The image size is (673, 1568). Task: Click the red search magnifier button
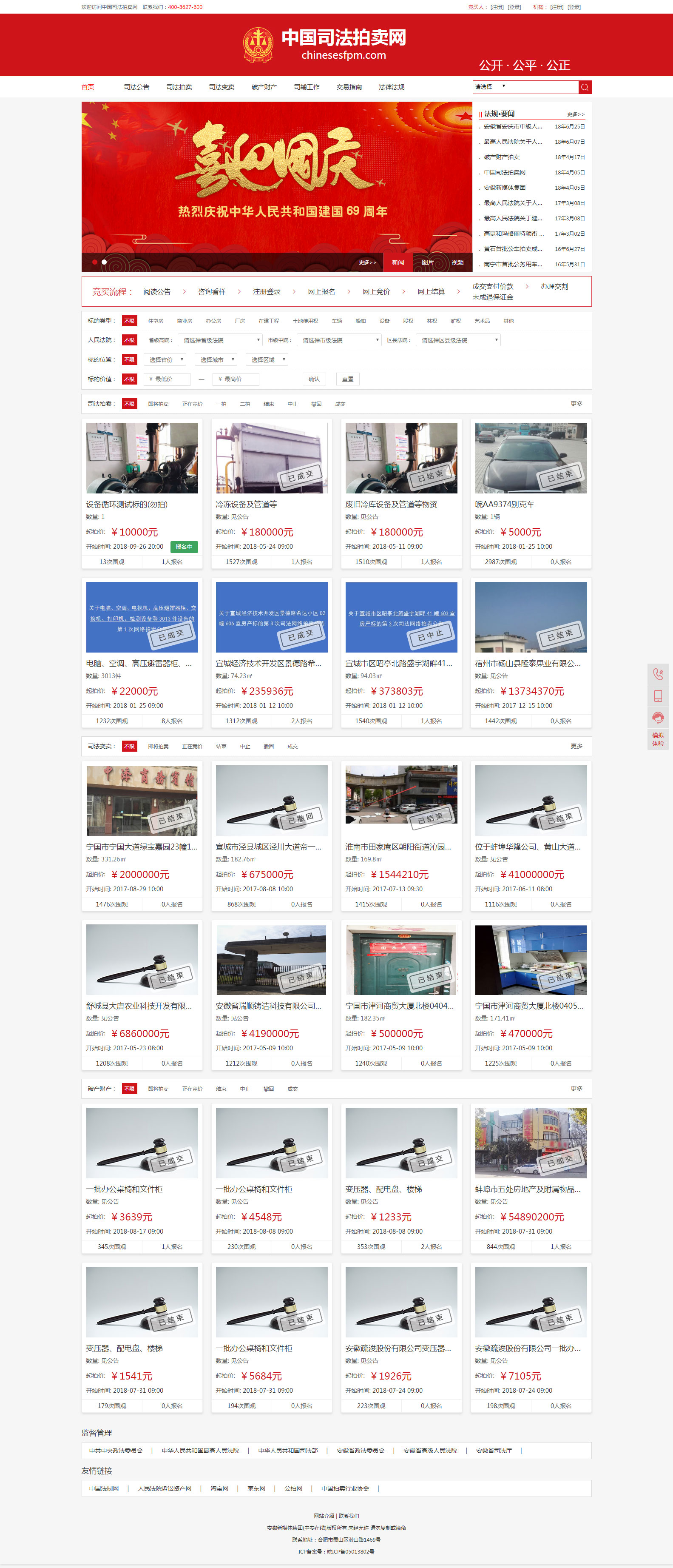tap(585, 87)
